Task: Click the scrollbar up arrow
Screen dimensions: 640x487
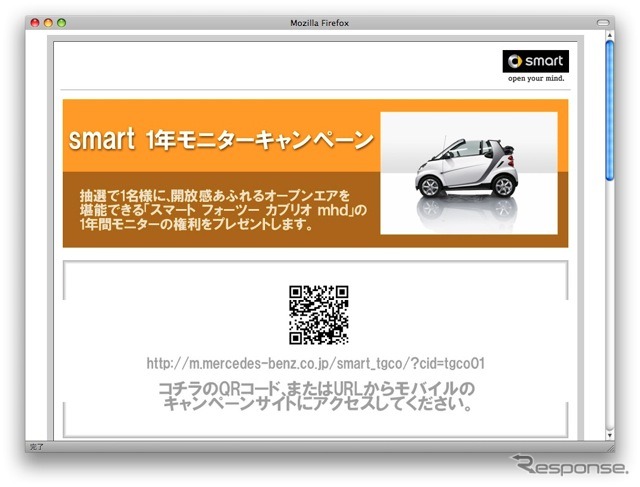Action: pyautogui.click(x=609, y=36)
